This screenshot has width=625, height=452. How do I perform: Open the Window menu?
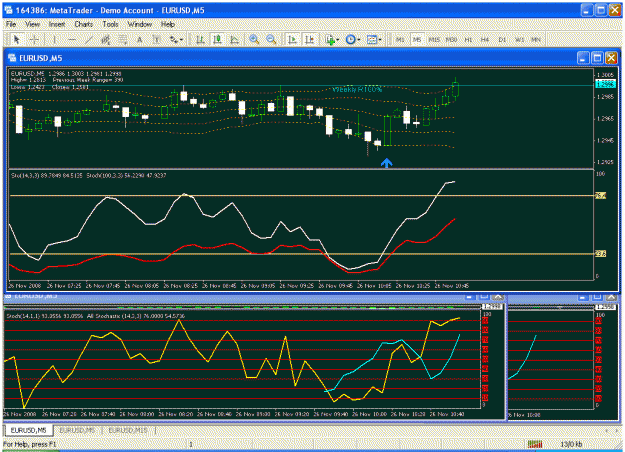click(x=140, y=24)
